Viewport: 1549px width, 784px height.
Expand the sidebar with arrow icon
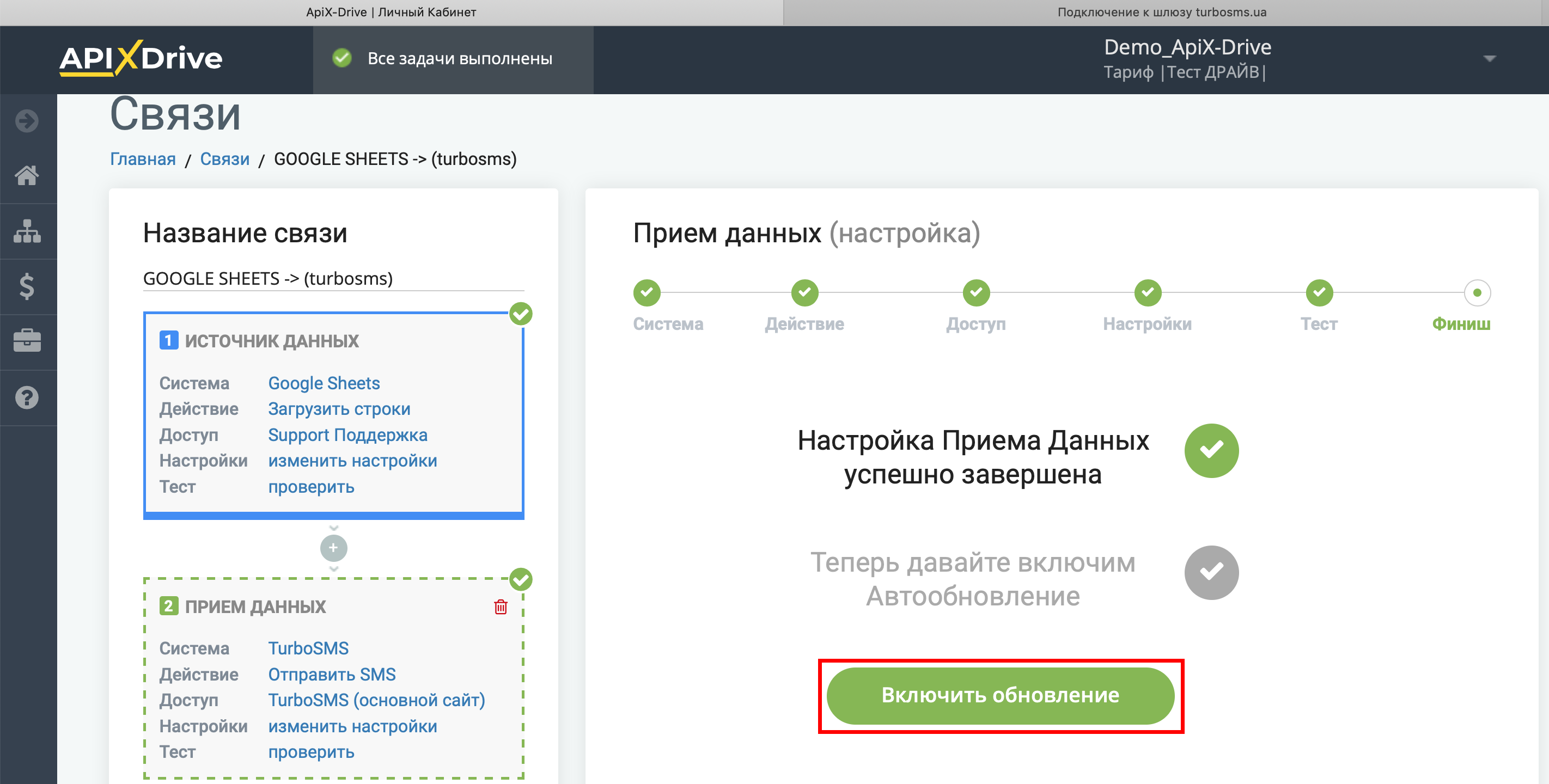[27, 121]
